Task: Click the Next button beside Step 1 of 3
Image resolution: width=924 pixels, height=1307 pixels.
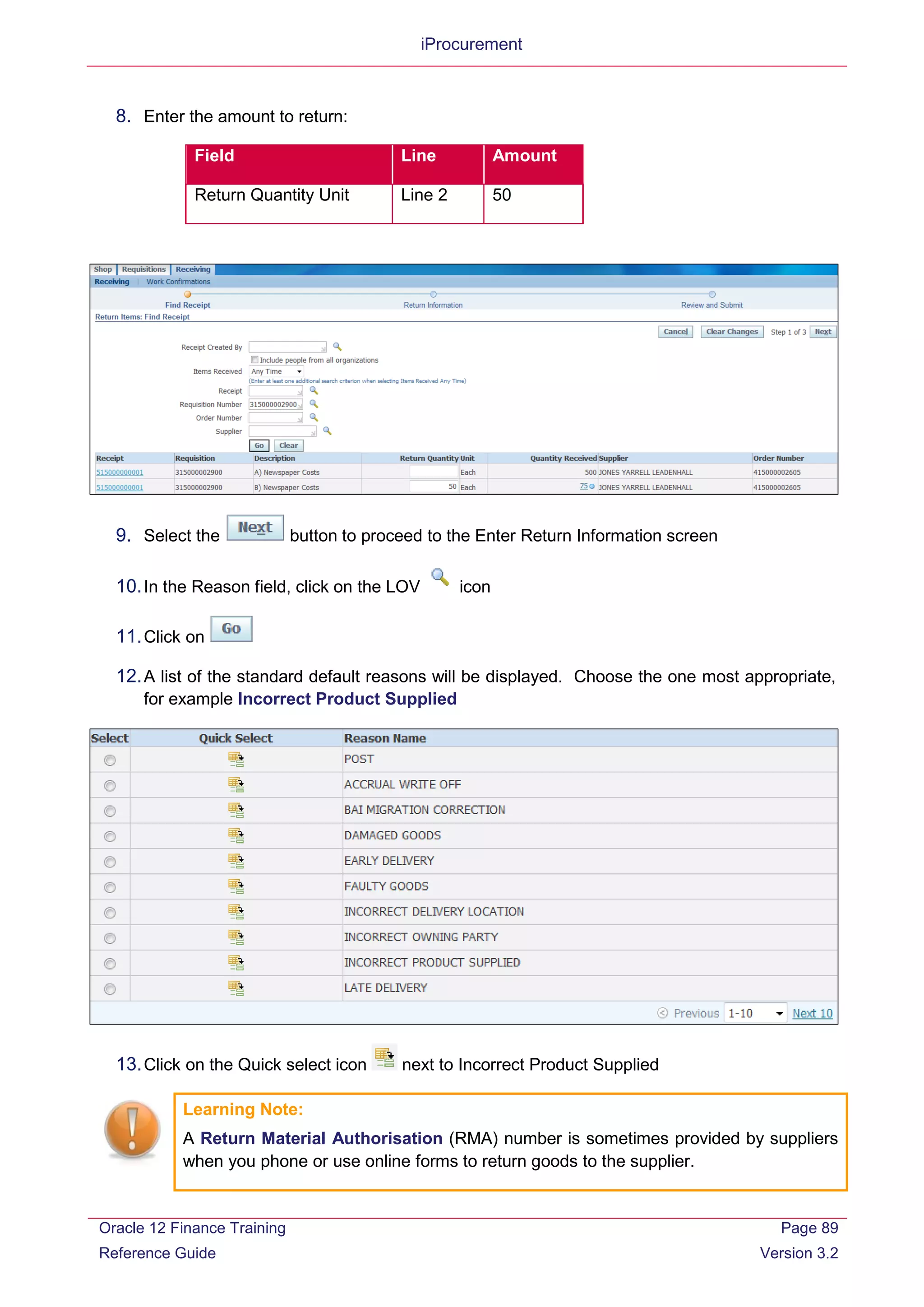Action: (823, 332)
